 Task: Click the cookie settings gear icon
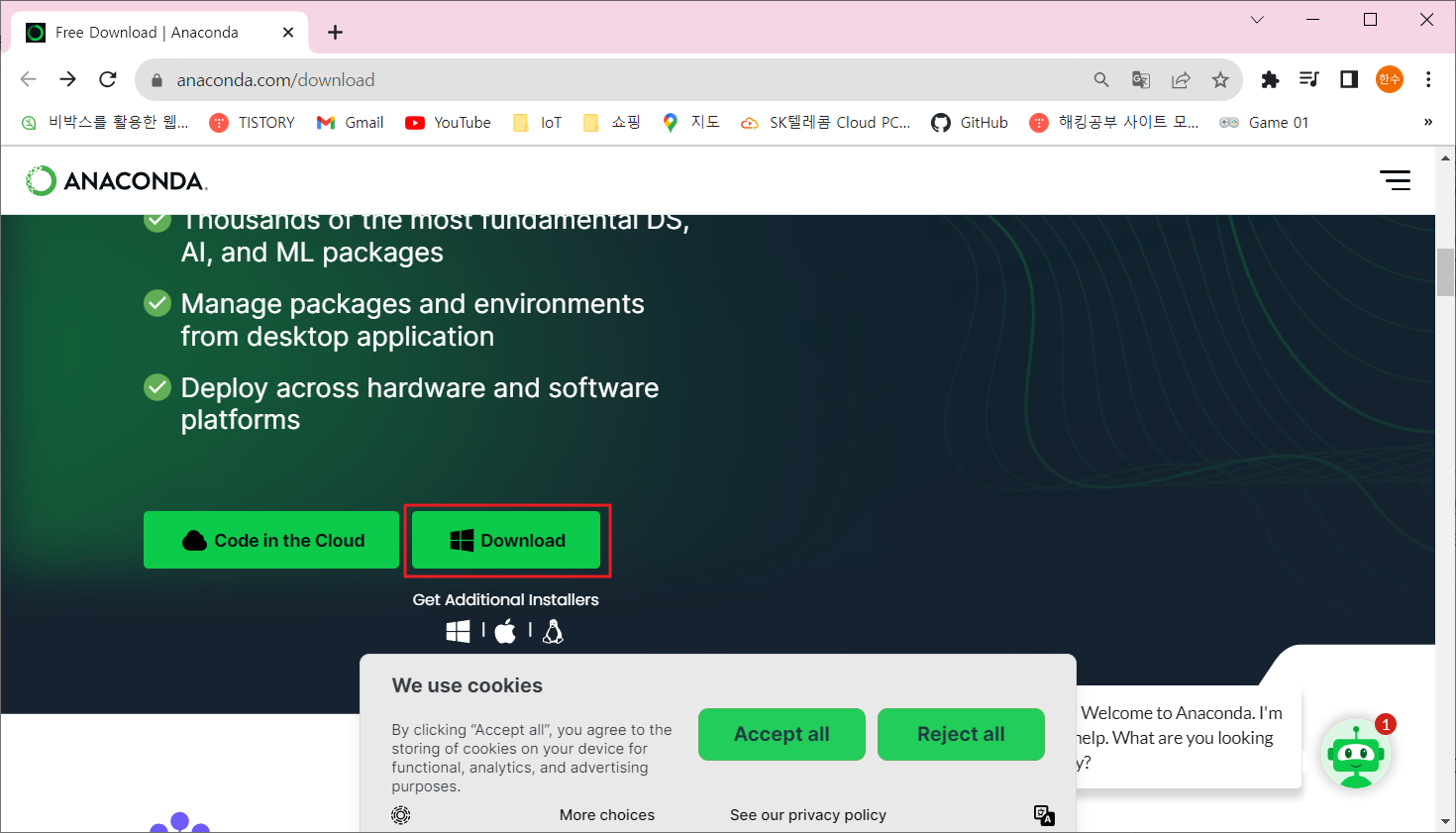coord(401,814)
